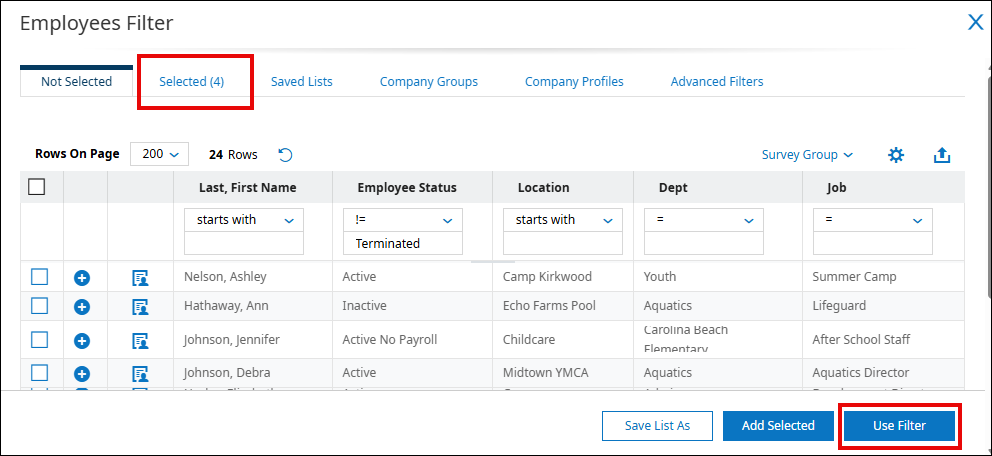Open Nelson, Ashley employee profile icon
This screenshot has height=456, width=992.
pos(140,277)
